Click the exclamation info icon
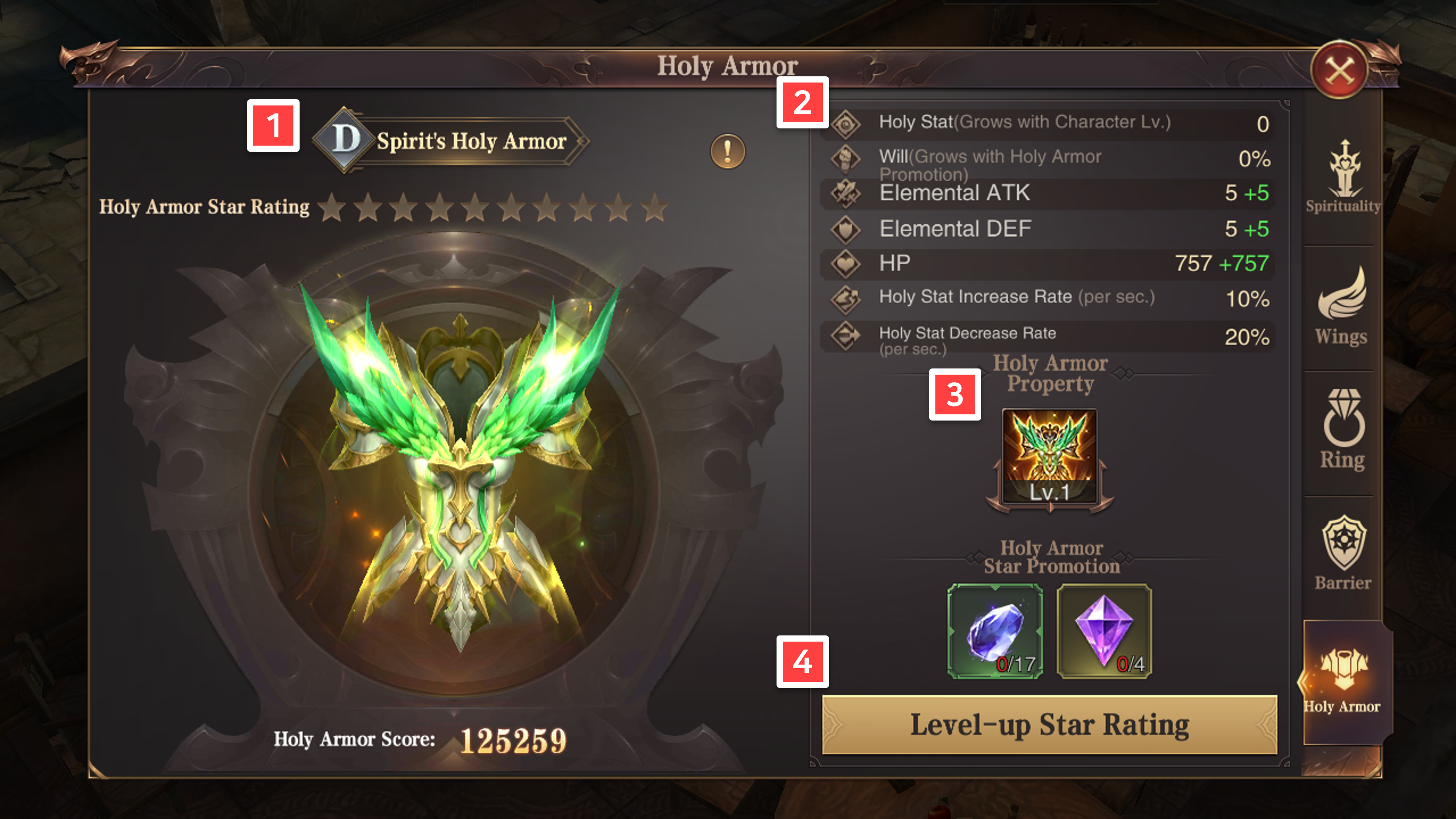The height and width of the screenshot is (819, 1456). tap(728, 151)
